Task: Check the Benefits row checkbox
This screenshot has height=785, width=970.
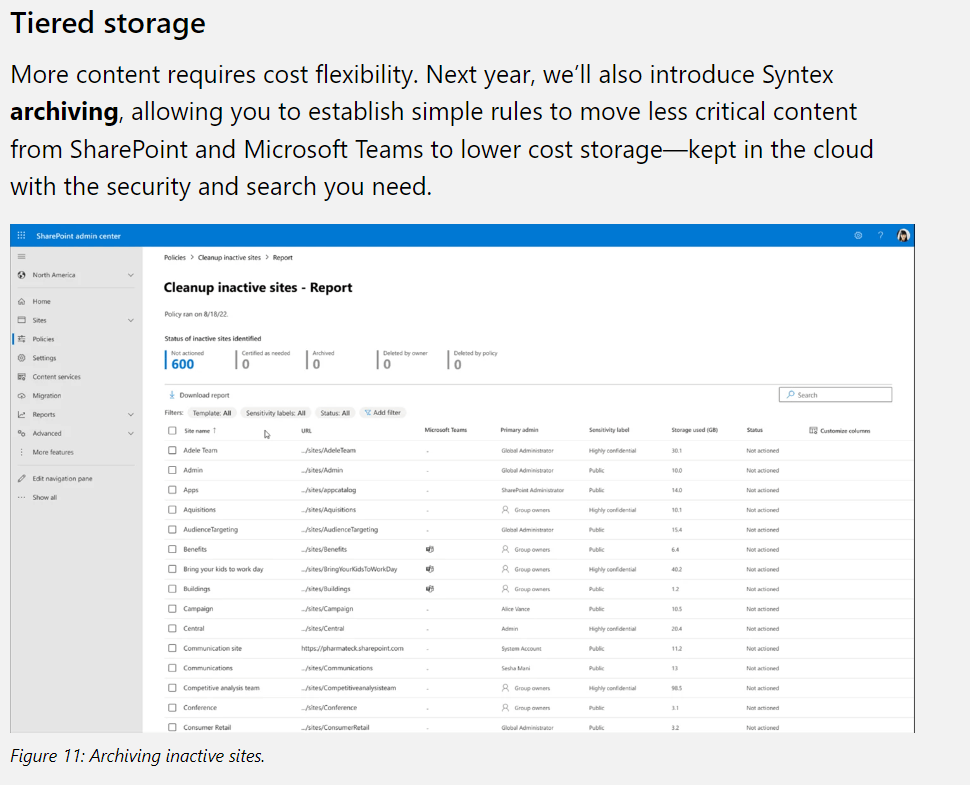Action: (x=172, y=549)
